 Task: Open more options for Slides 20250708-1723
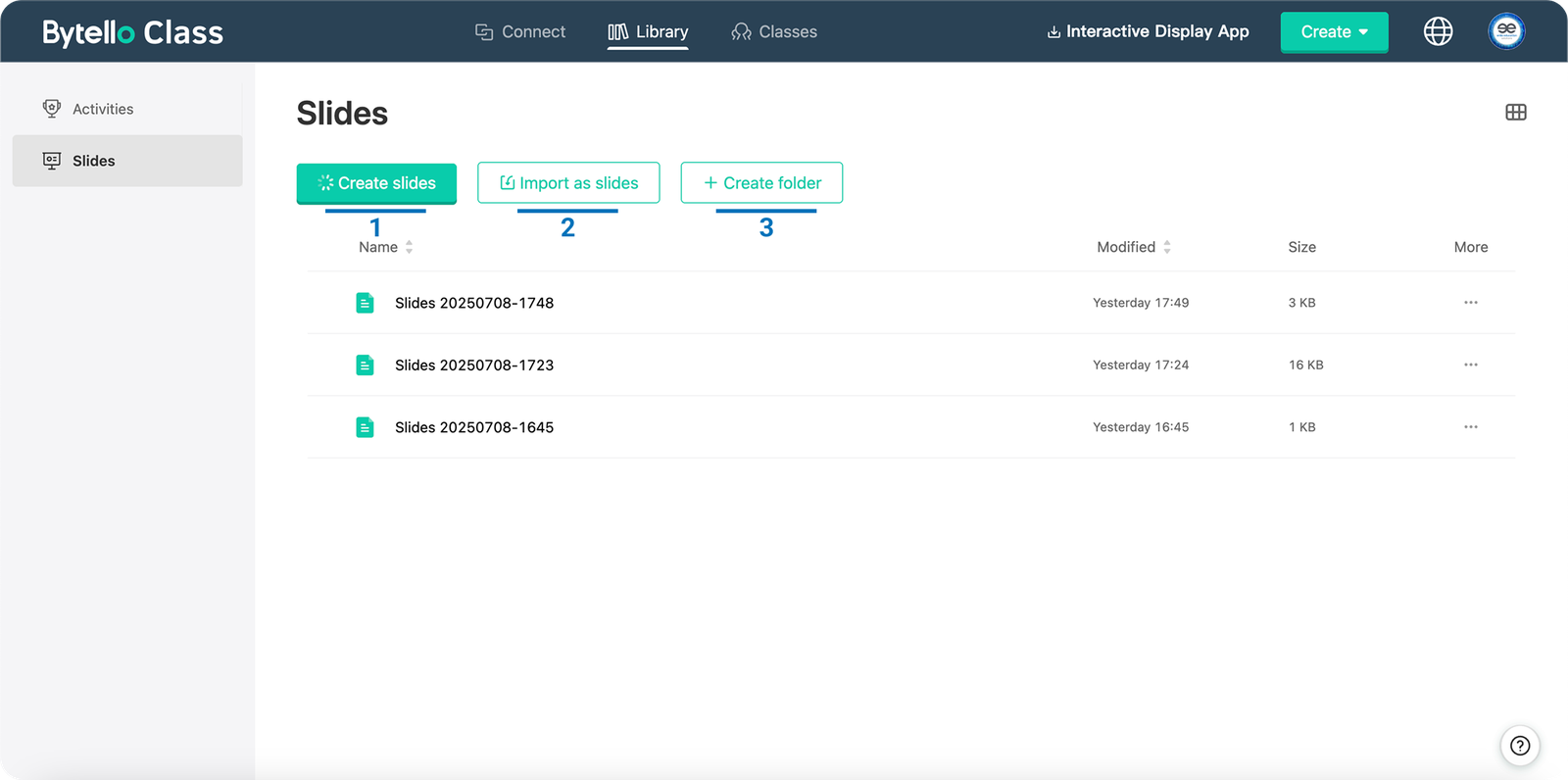[1470, 365]
